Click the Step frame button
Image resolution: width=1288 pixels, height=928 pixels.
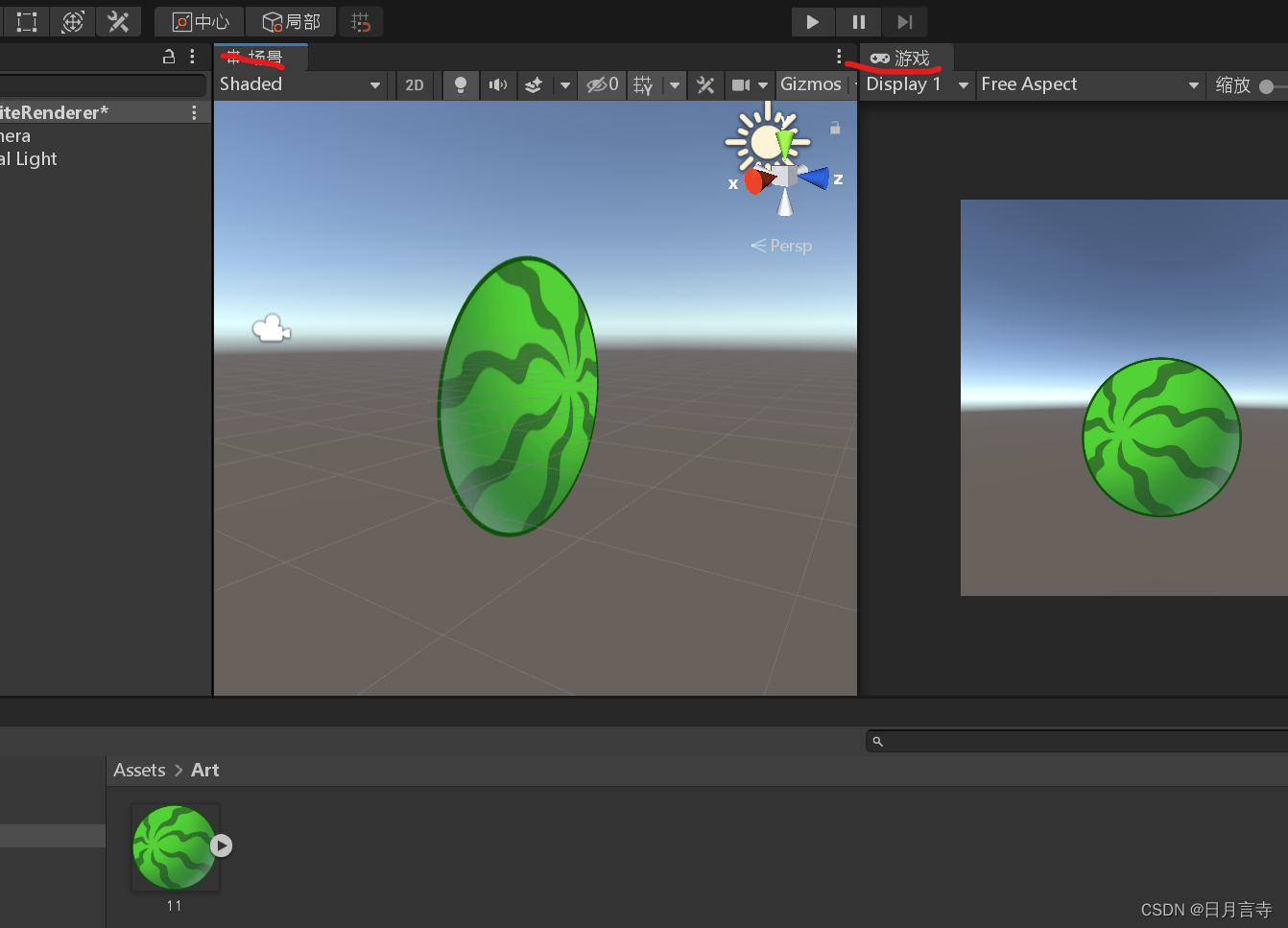click(903, 21)
